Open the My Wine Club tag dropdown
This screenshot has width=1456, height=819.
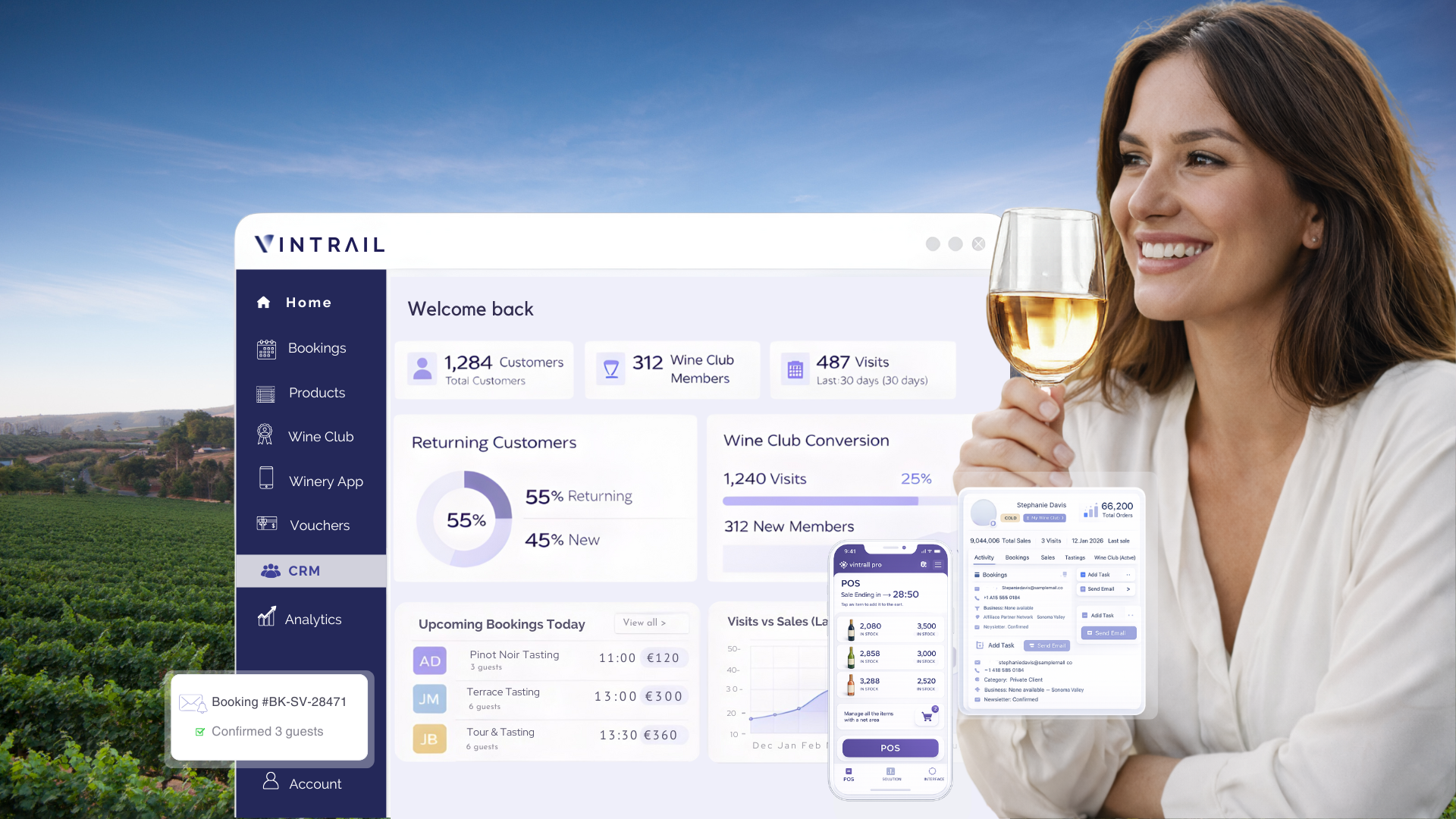coord(1045,518)
